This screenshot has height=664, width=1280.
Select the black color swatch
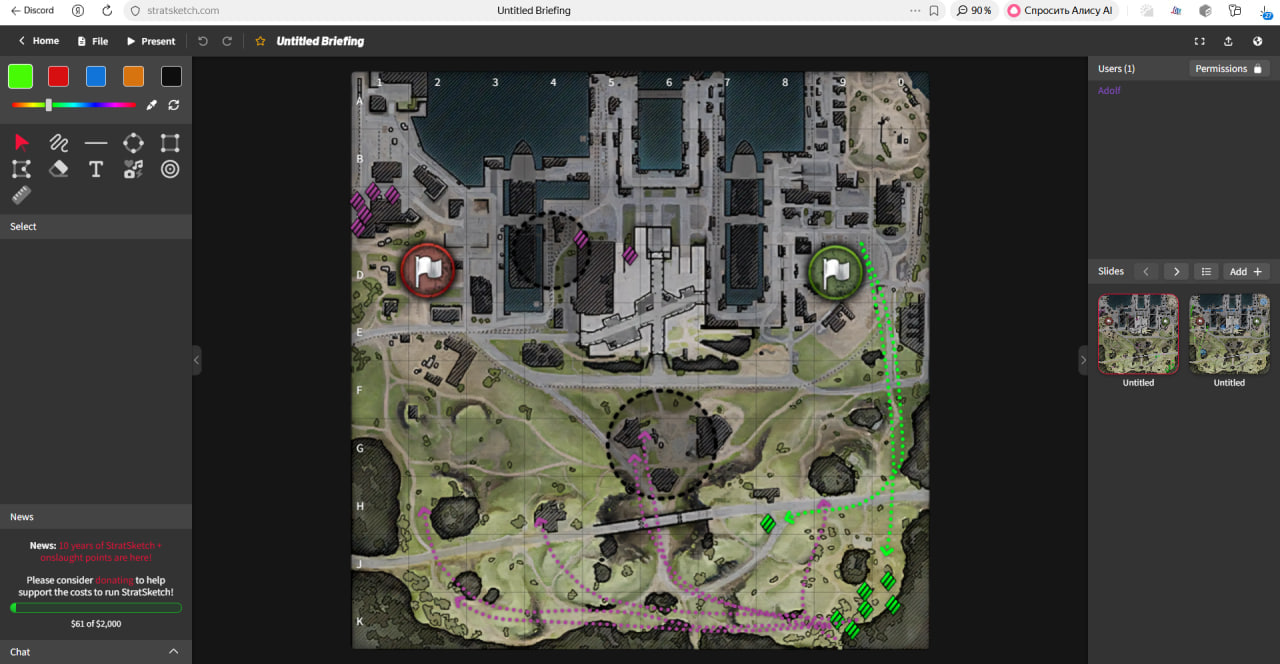pyautogui.click(x=171, y=76)
